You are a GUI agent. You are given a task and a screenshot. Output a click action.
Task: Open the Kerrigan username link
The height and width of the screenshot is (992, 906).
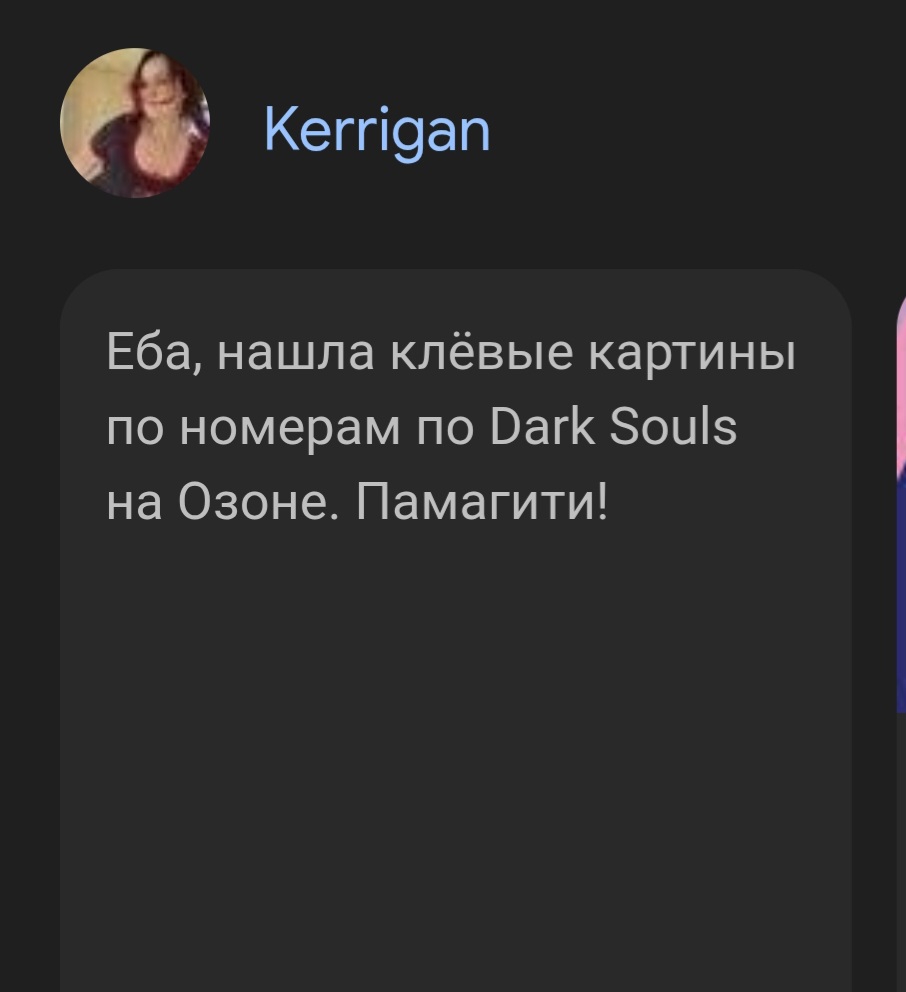377,131
